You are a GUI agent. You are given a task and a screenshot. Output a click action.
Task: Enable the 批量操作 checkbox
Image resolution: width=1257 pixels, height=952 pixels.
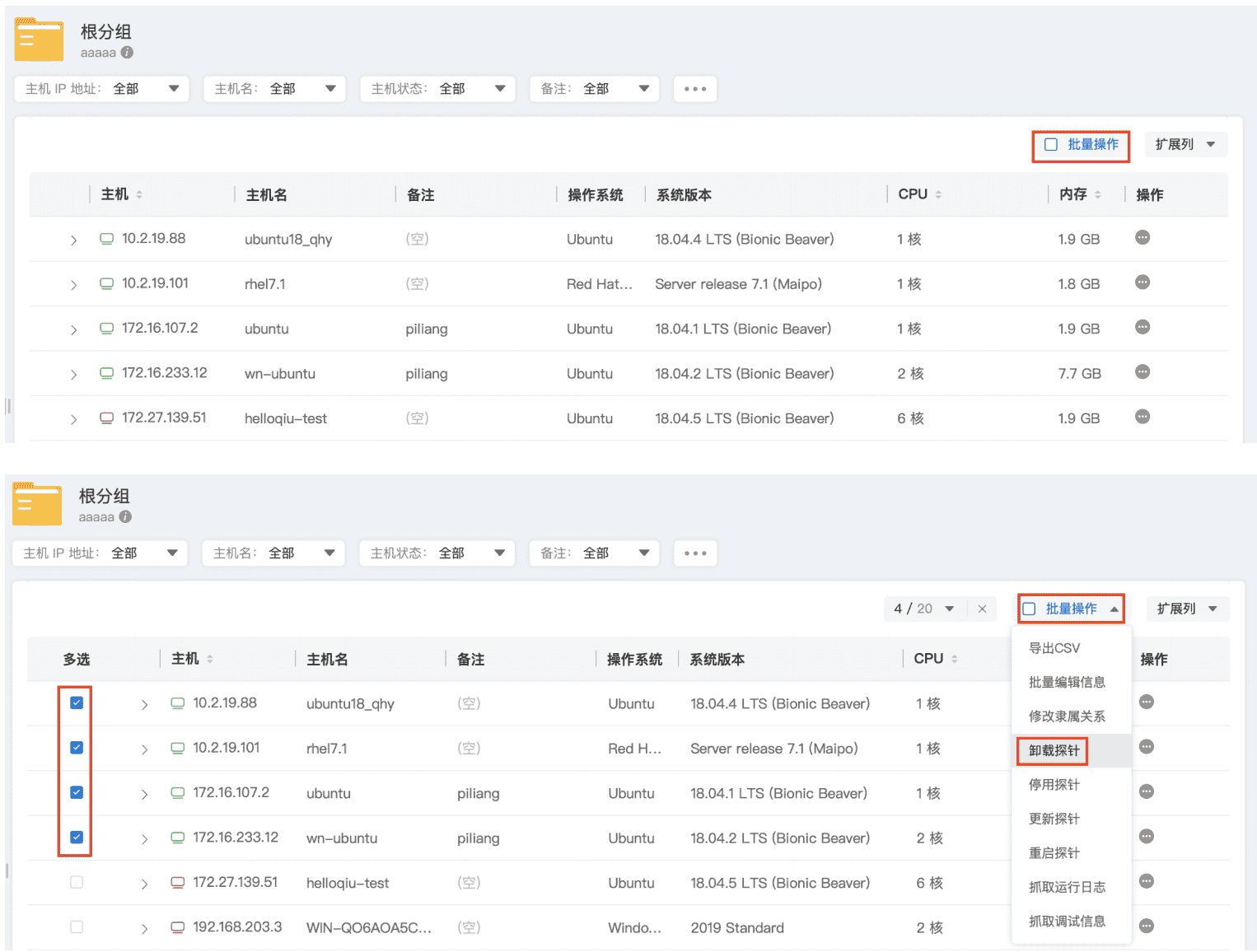[x=1050, y=144]
